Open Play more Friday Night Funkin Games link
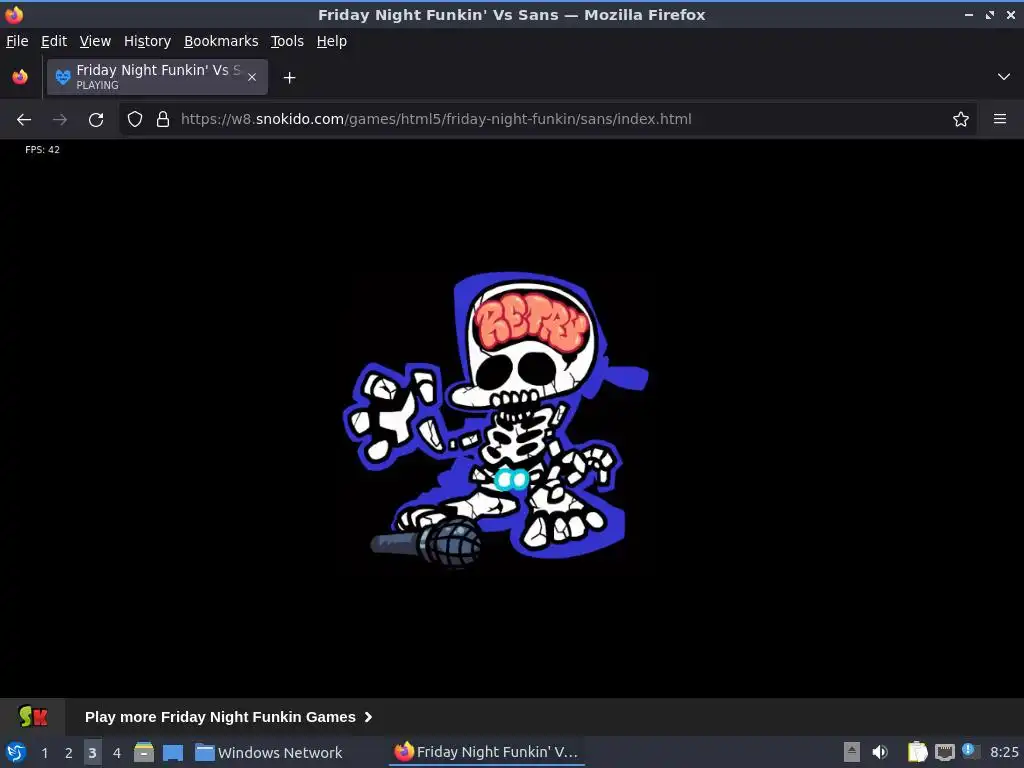 tap(229, 717)
